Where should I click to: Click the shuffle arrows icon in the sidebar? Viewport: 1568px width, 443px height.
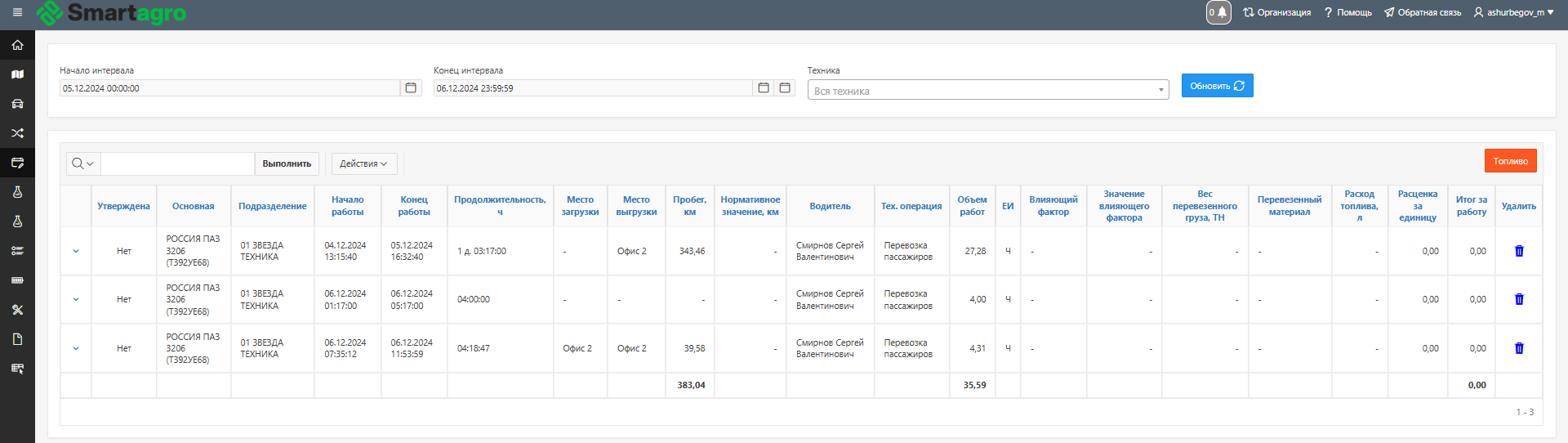click(17, 133)
